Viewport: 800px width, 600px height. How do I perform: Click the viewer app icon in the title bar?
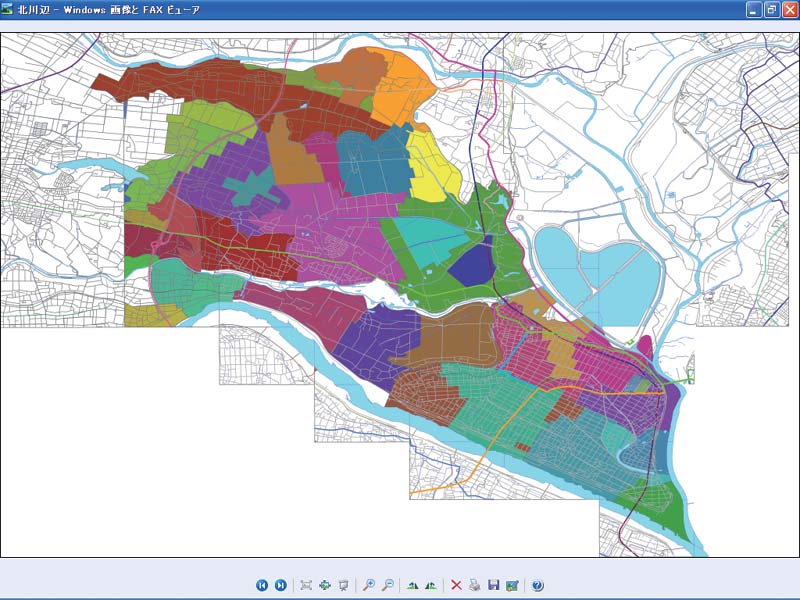point(7,9)
